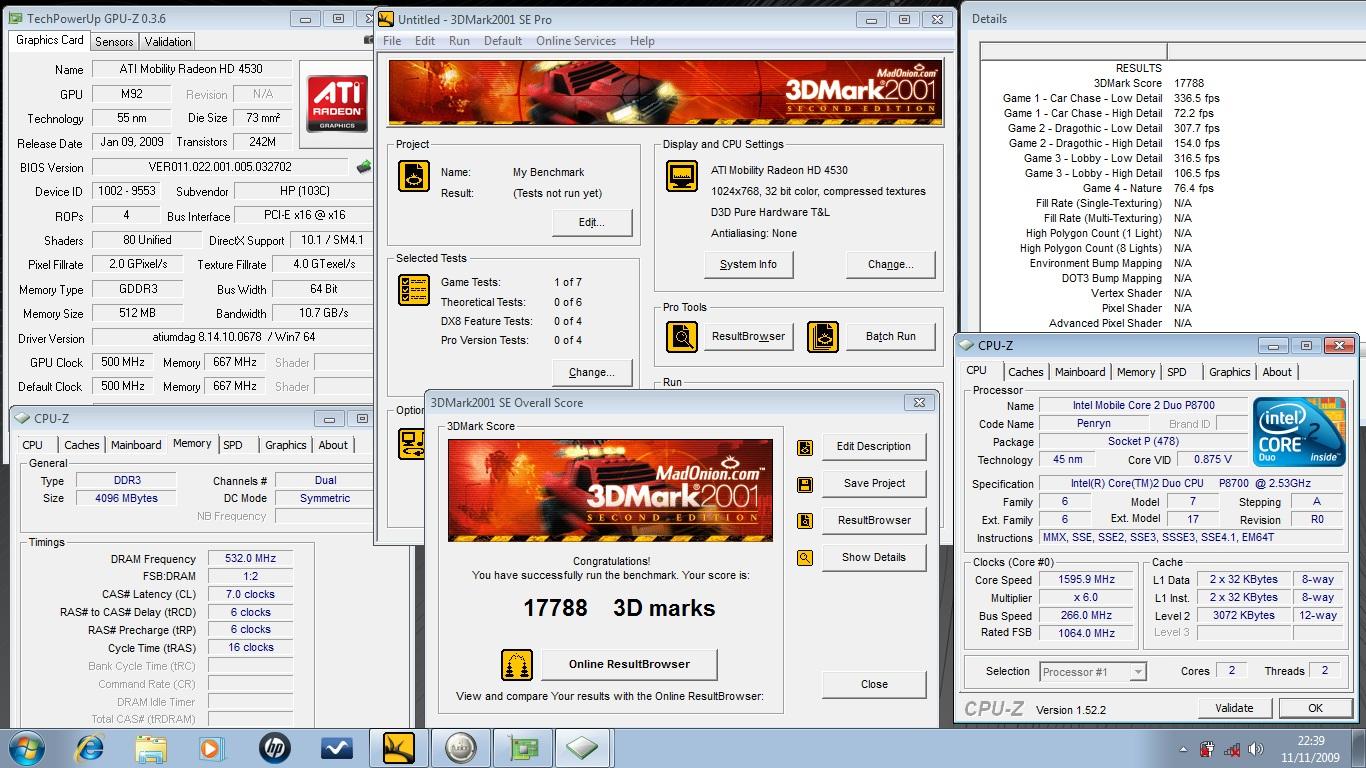
Task: Click the BIOS save chip icon in GPU-Z
Action: pos(364,167)
